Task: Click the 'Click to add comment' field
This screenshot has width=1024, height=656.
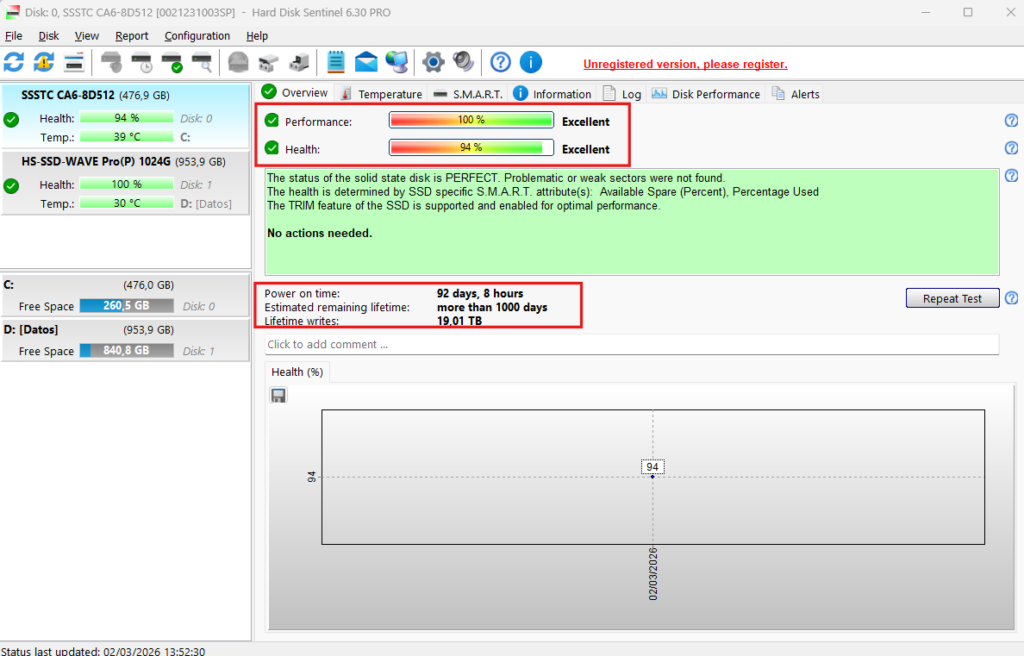Action: pyautogui.click(x=631, y=344)
